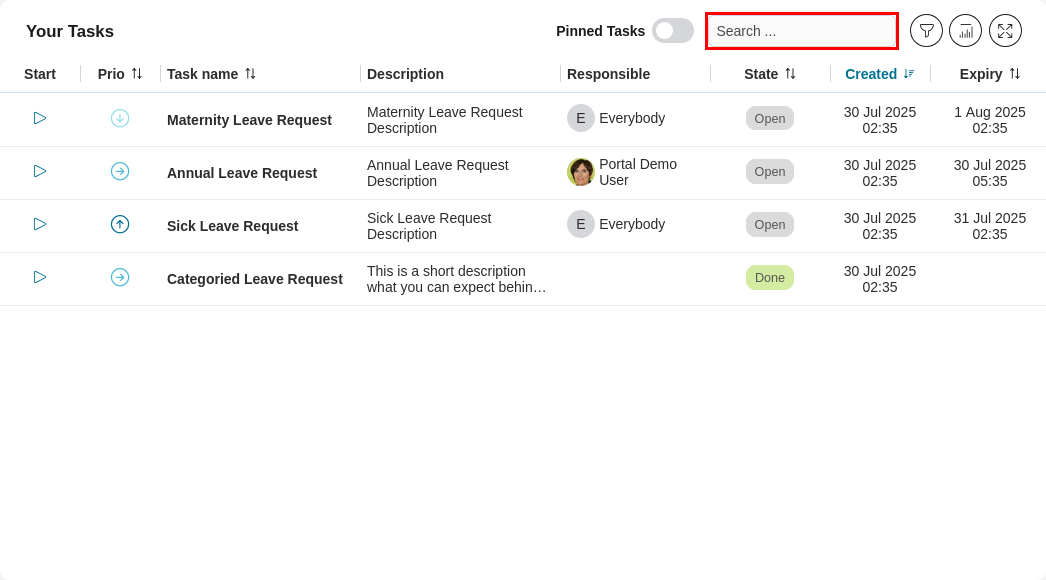Click the Portal Demo User avatar
This screenshot has width=1046, height=580.
(580, 171)
